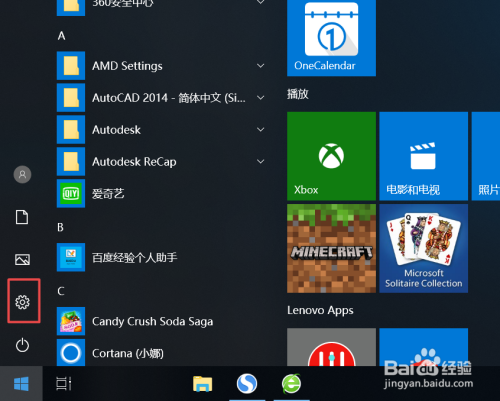The height and width of the screenshot is (401, 500).
Task: Click the letter A section header
Action: point(62,36)
